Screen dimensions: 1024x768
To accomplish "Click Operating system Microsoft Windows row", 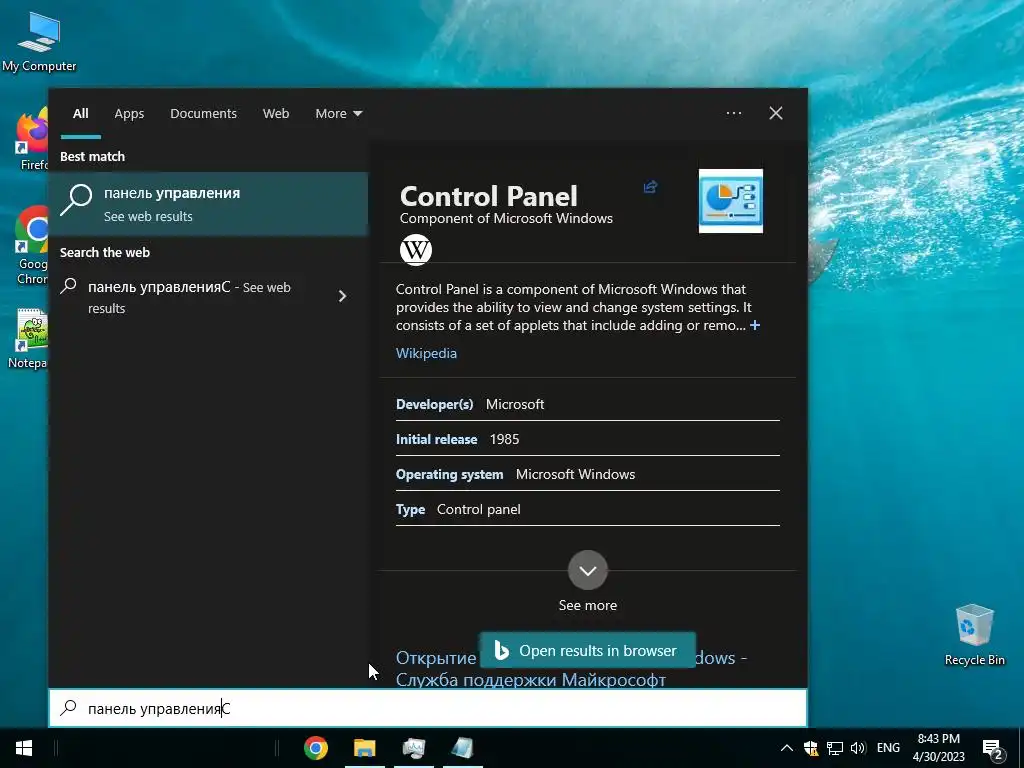I will pos(588,475).
